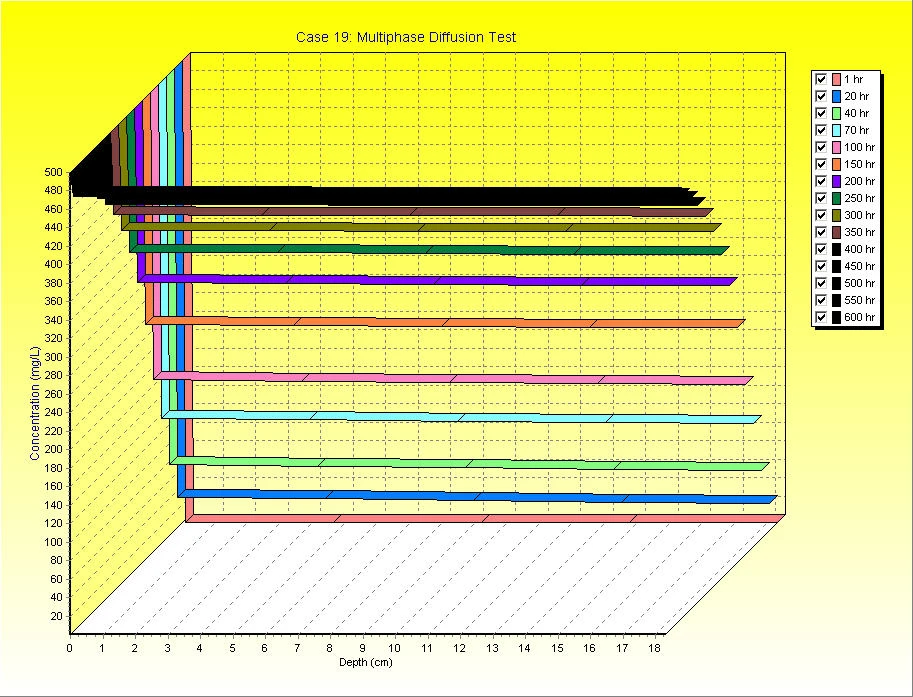Select the '20 hr' legend label

[857, 96]
